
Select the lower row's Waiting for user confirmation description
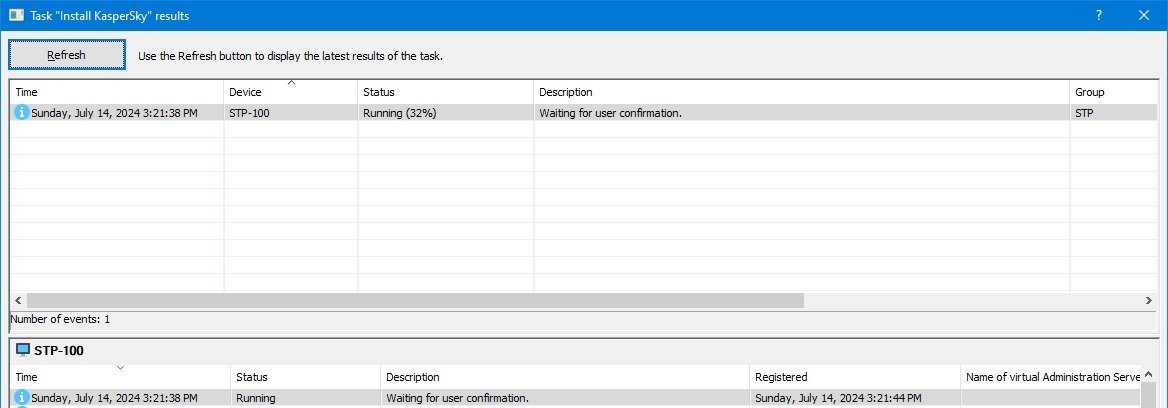tap(457, 398)
